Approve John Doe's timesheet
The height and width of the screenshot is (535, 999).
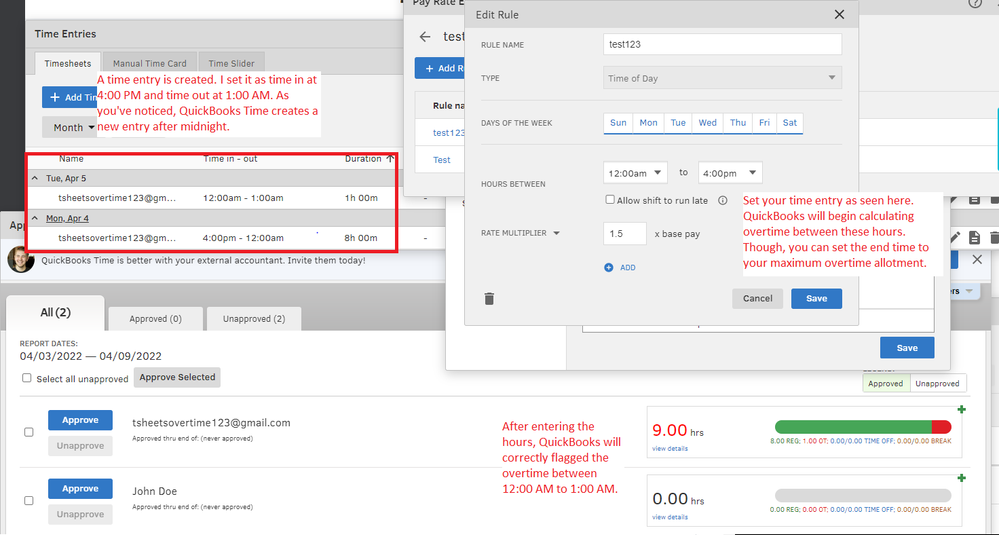[x=80, y=489]
